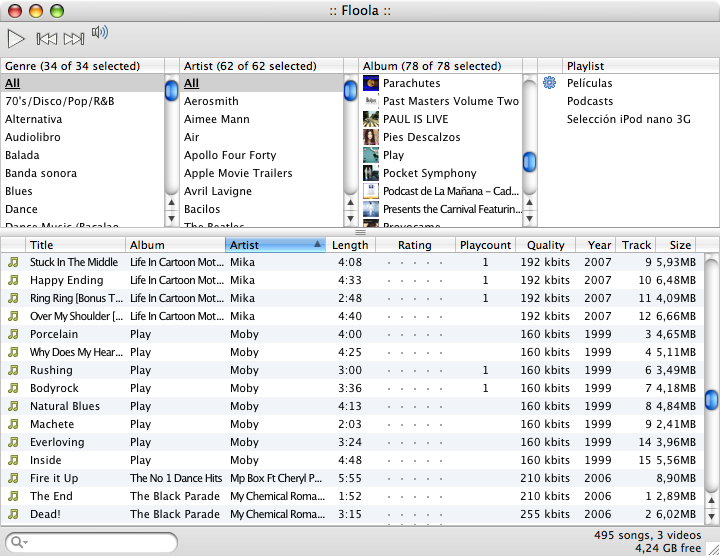Click the Presents the Carnival cover art

click(x=371, y=209)
